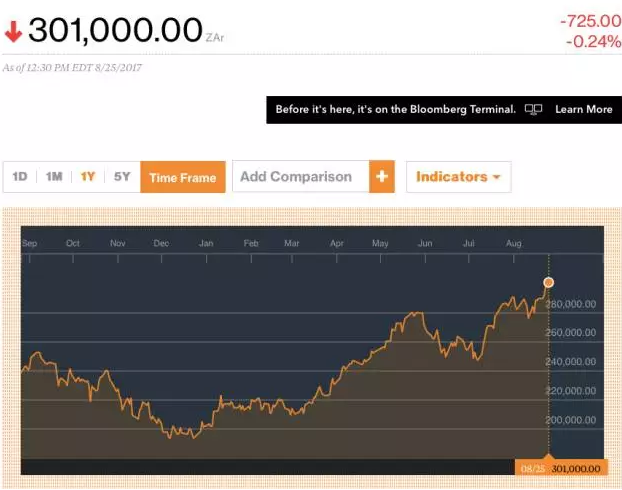The image size is (622, 490).
Task: Click the 08/25 date label below chart
Action: click(532, 468)
